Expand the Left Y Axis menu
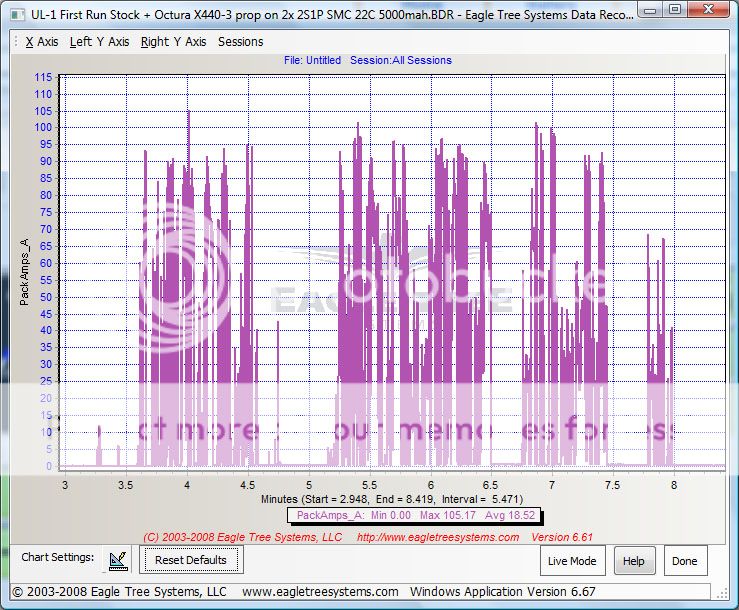Image resolution: width=739 pixels, height=610 pixels. (x=99, y=42)
